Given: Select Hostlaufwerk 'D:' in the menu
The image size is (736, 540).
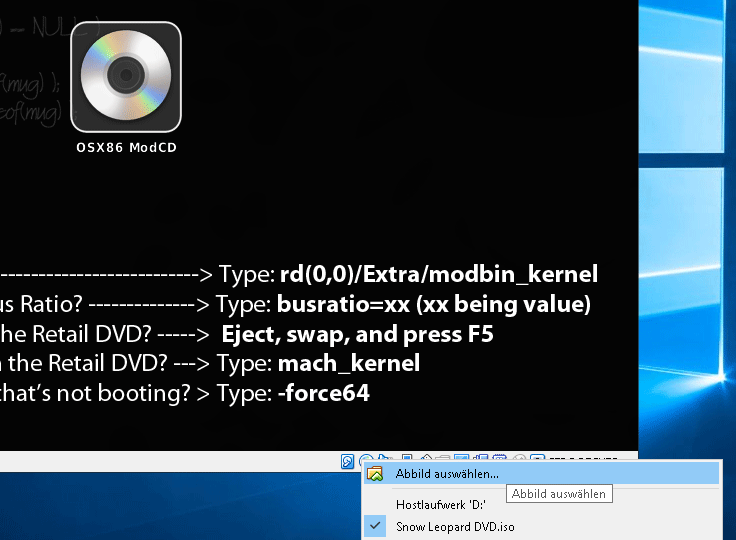Looking at the screenshot, I should (x=542, y=505).
